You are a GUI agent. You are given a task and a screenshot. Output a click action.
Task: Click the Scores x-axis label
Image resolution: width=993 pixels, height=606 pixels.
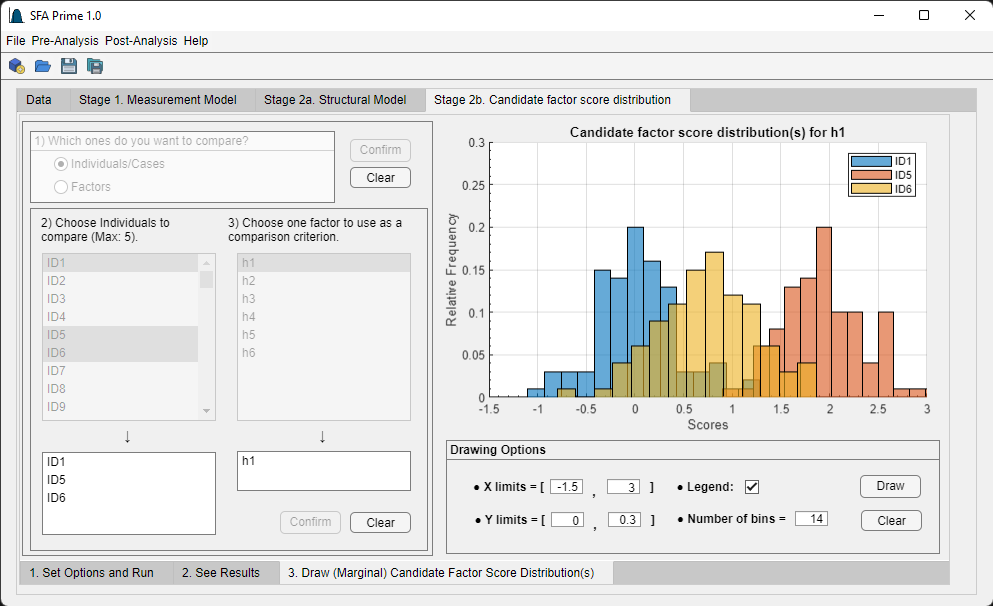707,425
